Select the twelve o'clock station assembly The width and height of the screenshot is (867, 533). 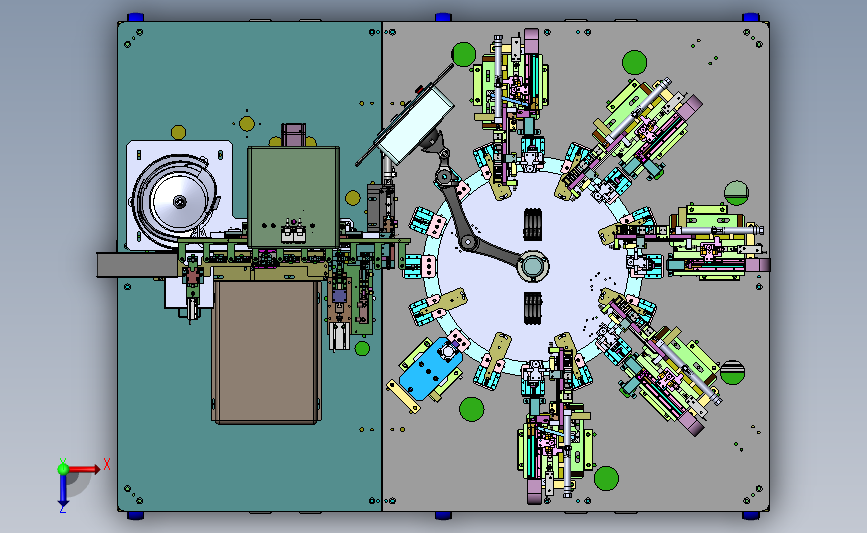pos(511,105)
